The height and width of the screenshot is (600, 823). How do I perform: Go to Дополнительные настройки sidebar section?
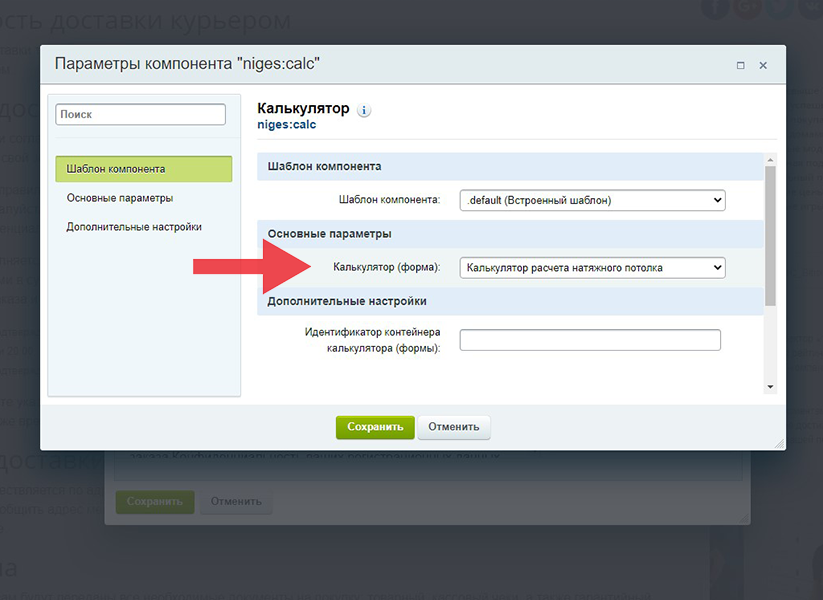click(x=134, y=227)
